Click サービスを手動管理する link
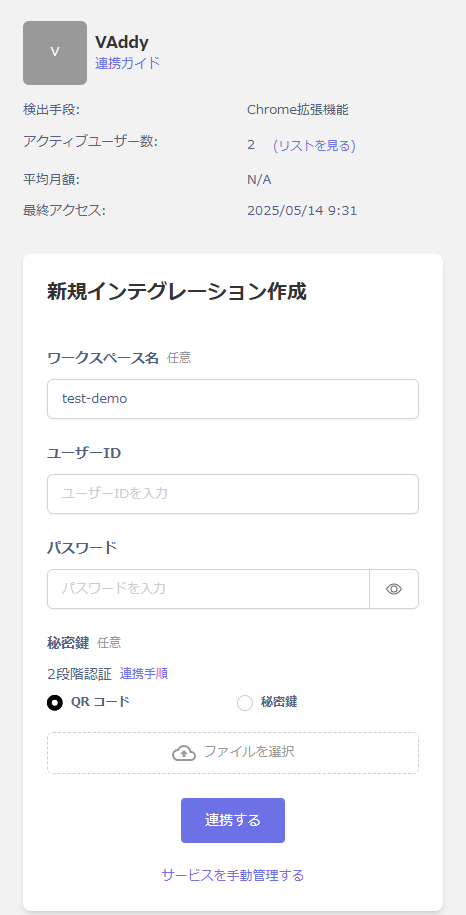Viewport: 466px width, 915px height. [233, 875]
